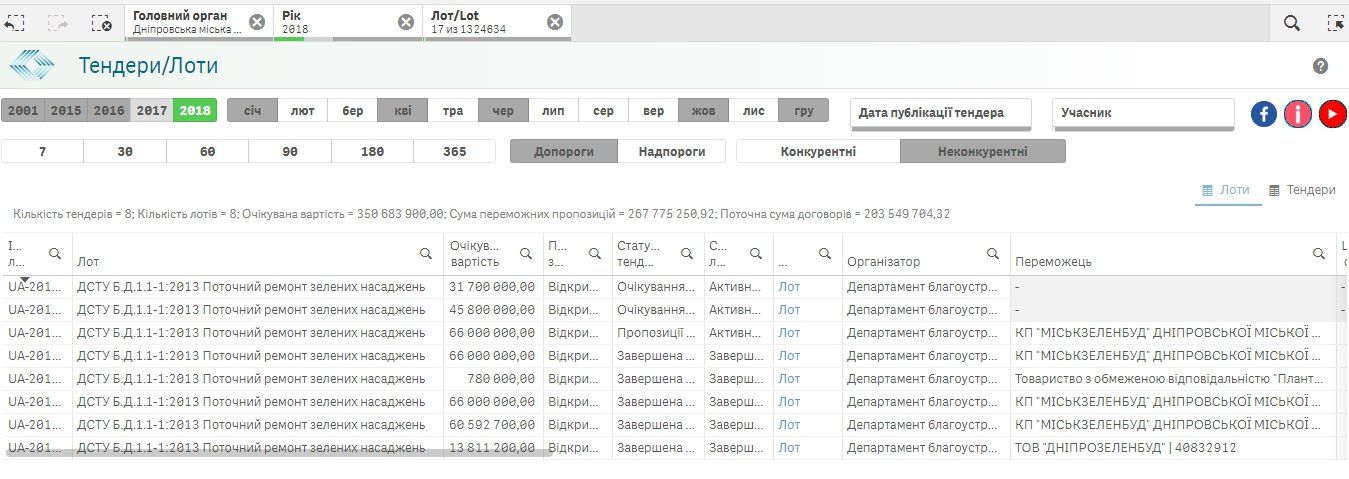Remove the Головний орган selection
The image size is (1349, 479).
(257, 22)
